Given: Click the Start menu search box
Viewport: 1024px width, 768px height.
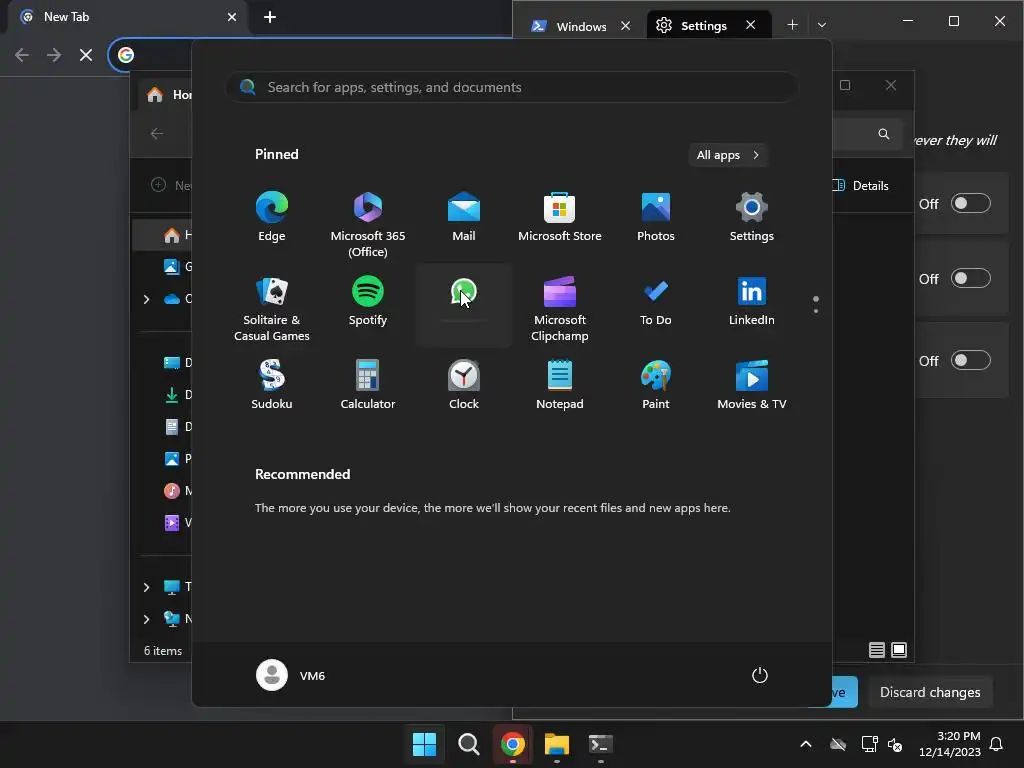Looking at the screenshot, I should (x=512, y=87).
